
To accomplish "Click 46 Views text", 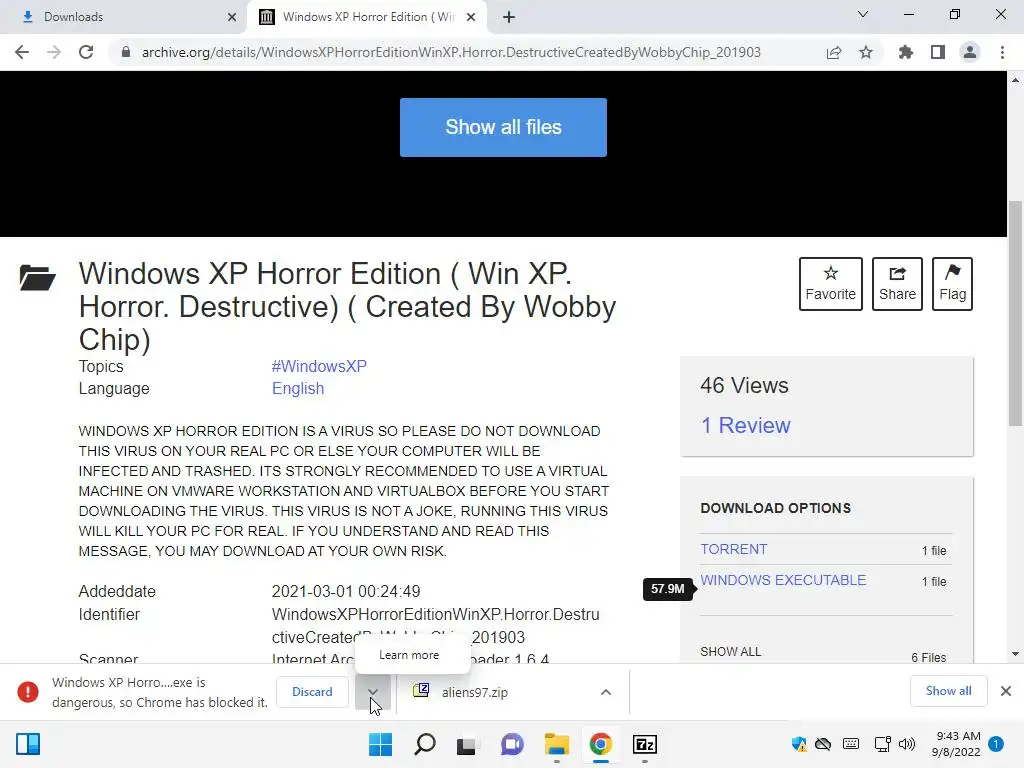I will point(744,385).
